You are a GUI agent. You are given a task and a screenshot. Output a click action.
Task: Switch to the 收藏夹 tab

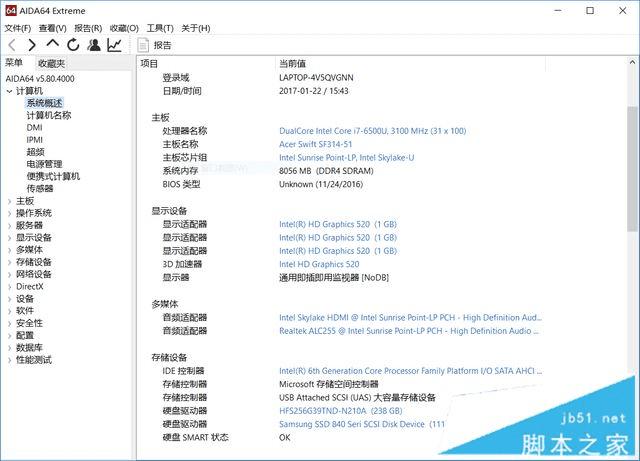[x=51, y=64]
